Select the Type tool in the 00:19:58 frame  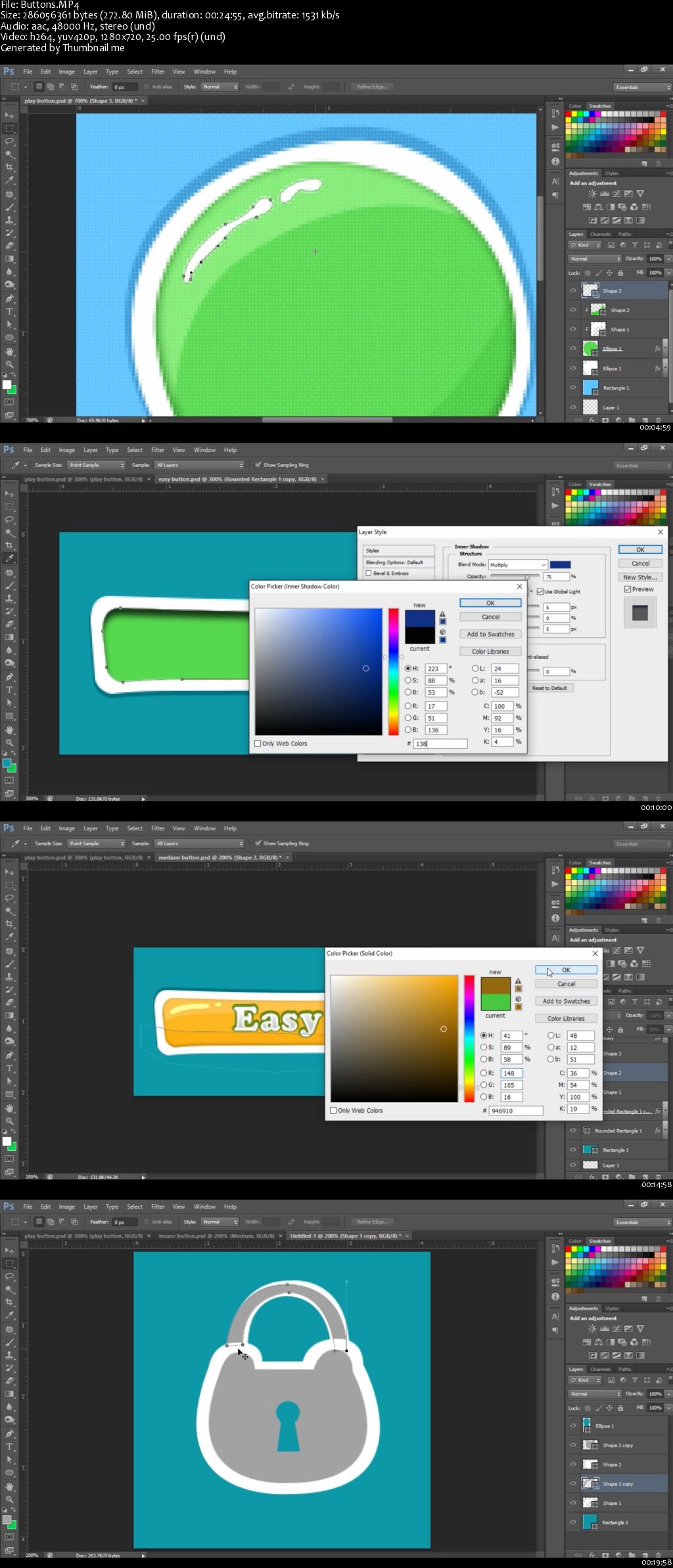coord(10,1446)
